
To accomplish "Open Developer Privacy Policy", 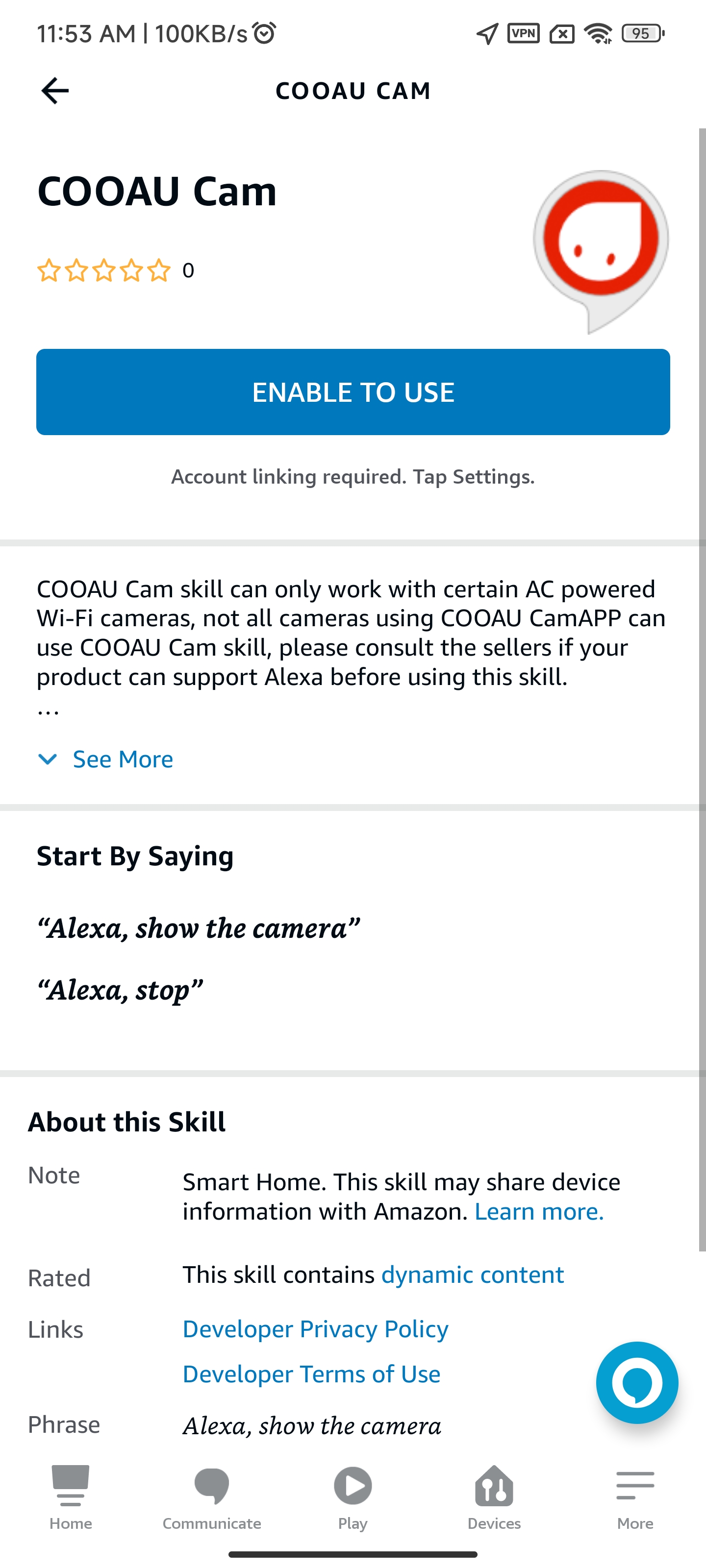I will [316, 1329].
